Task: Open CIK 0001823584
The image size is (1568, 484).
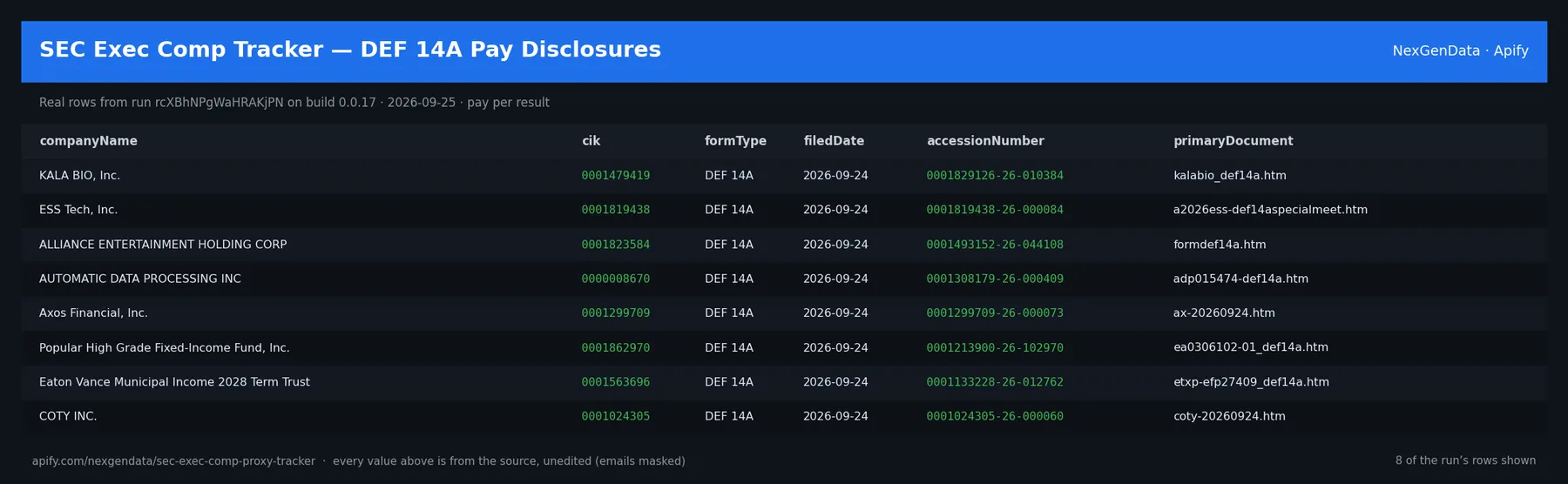Action: 616,245
